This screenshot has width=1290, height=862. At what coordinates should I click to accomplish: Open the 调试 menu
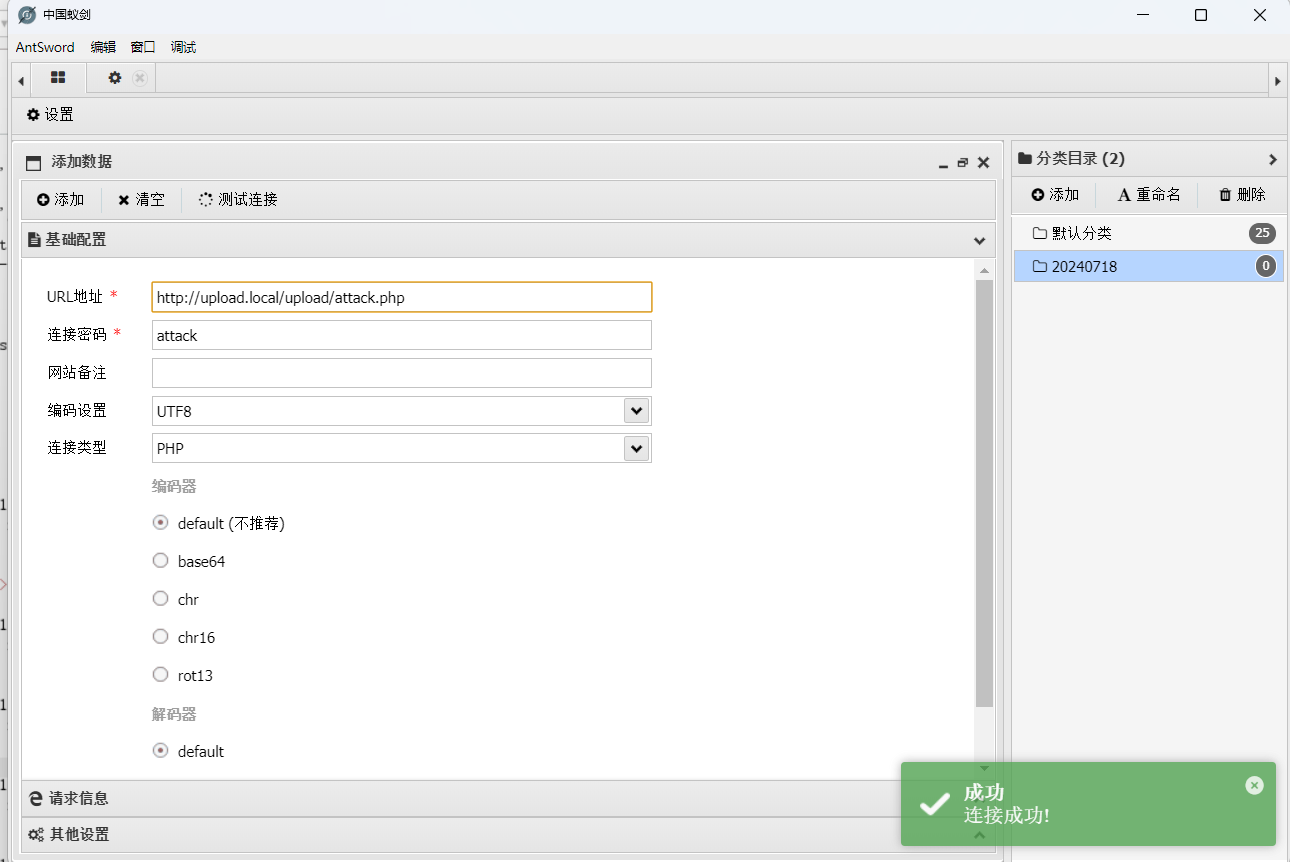pyautogui.click(x=183, y=47)
